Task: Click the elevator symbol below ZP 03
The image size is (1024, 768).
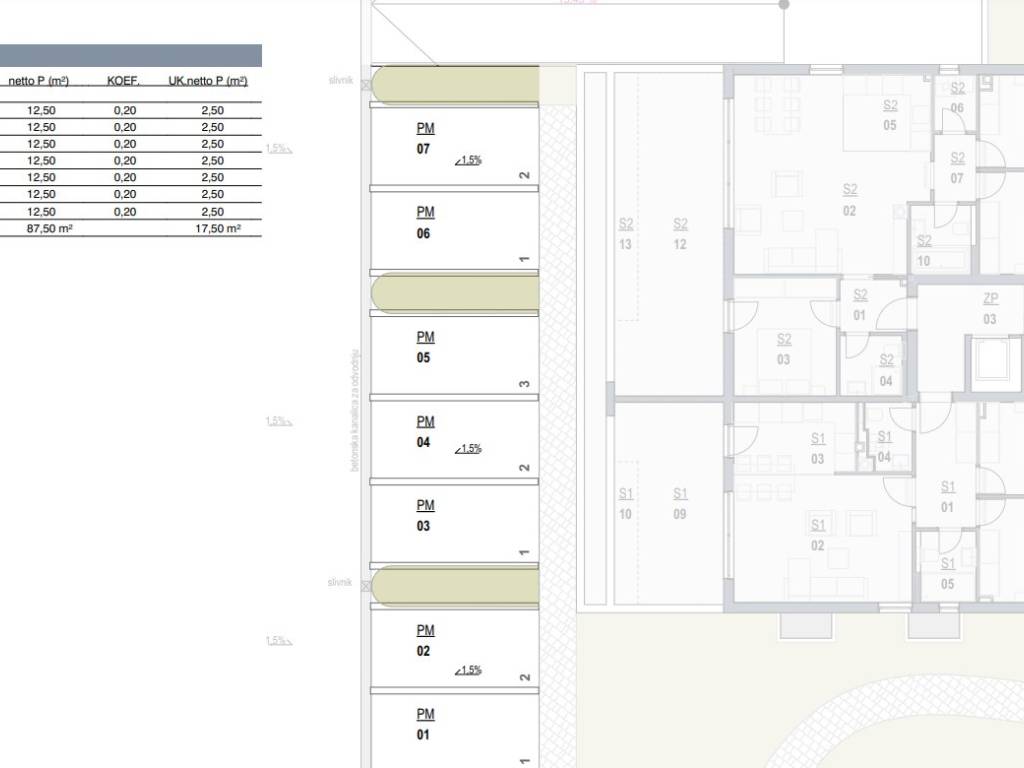Action: click(992, 363)
